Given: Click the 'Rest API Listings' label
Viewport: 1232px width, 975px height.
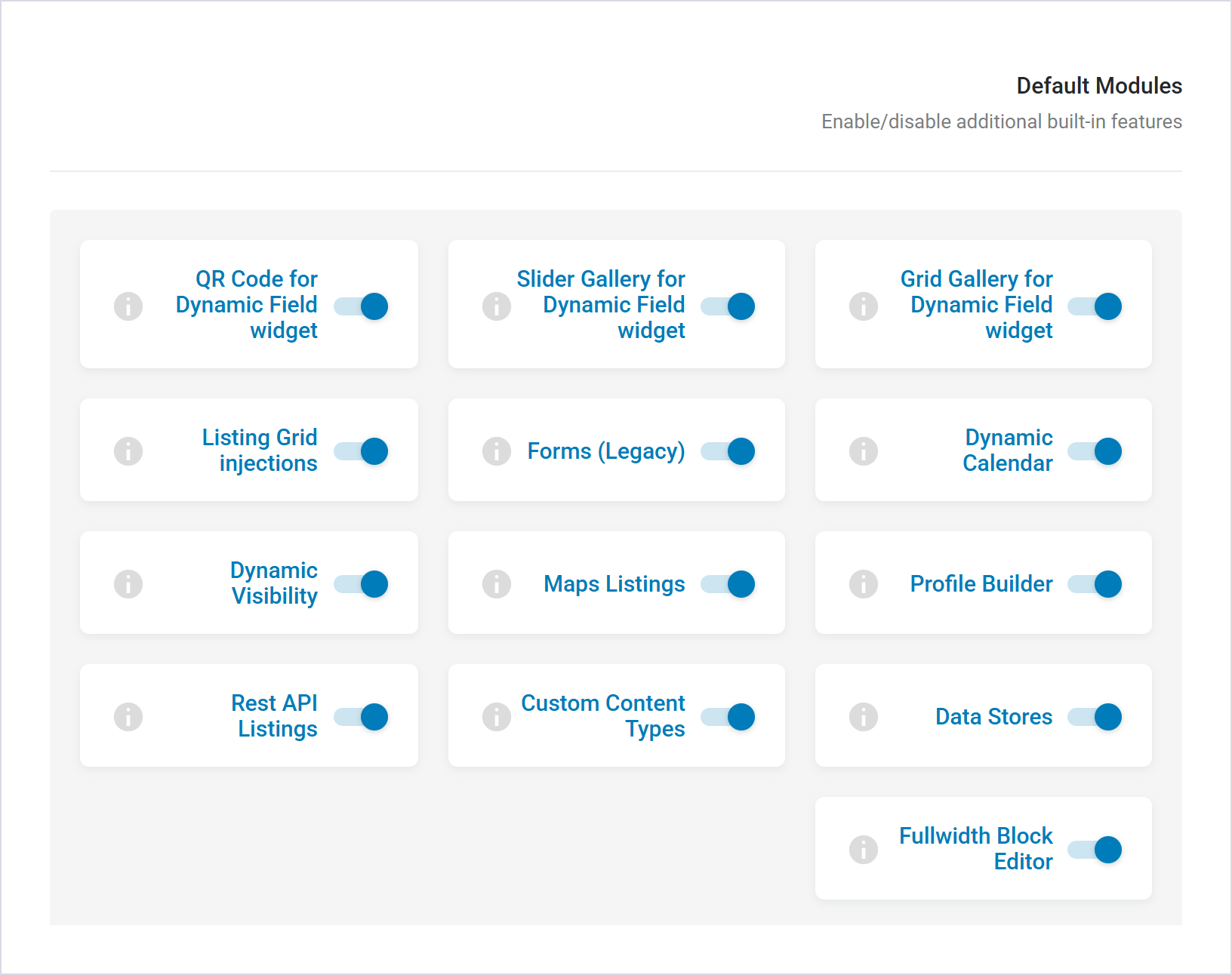Looking at the screenshot, I should tap(274, 716).
